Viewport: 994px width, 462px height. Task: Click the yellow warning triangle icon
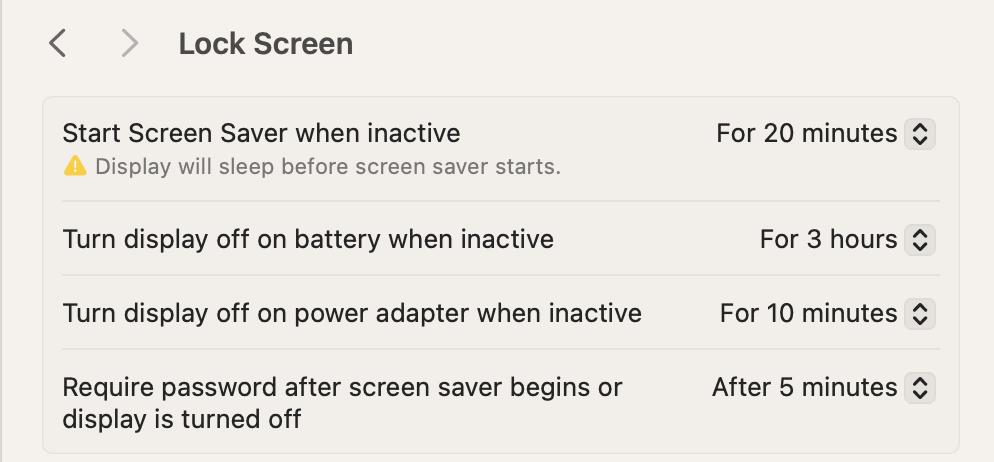(75, 166)
